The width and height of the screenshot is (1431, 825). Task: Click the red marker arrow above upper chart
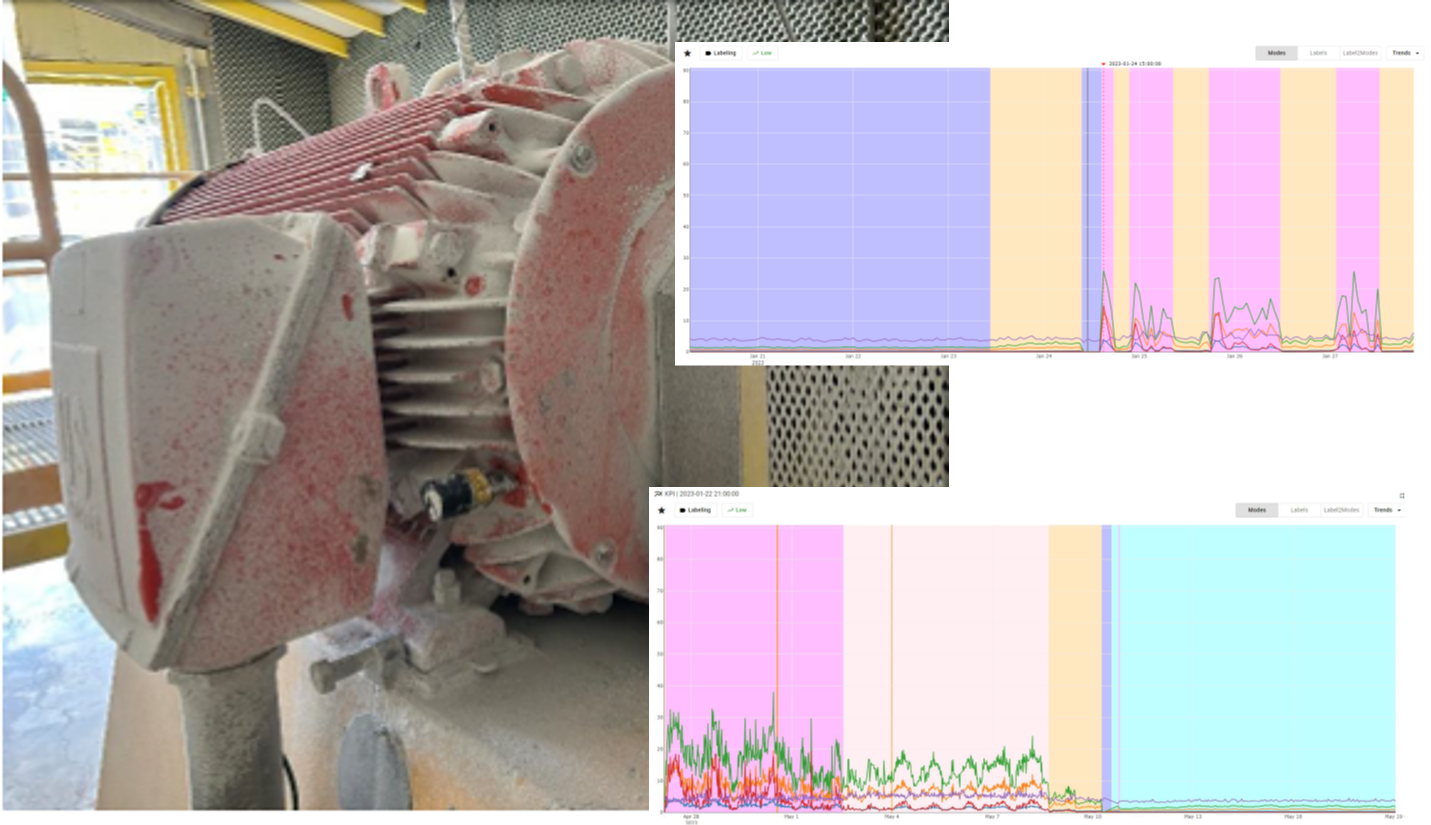point(1103,64)
